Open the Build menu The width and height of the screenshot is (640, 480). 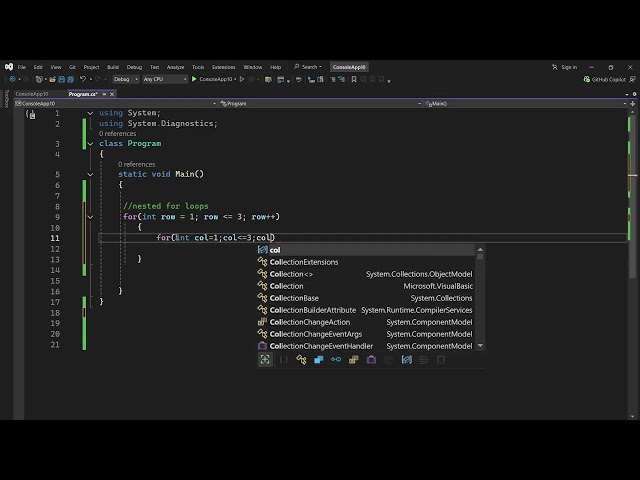(x=113, y=67)
